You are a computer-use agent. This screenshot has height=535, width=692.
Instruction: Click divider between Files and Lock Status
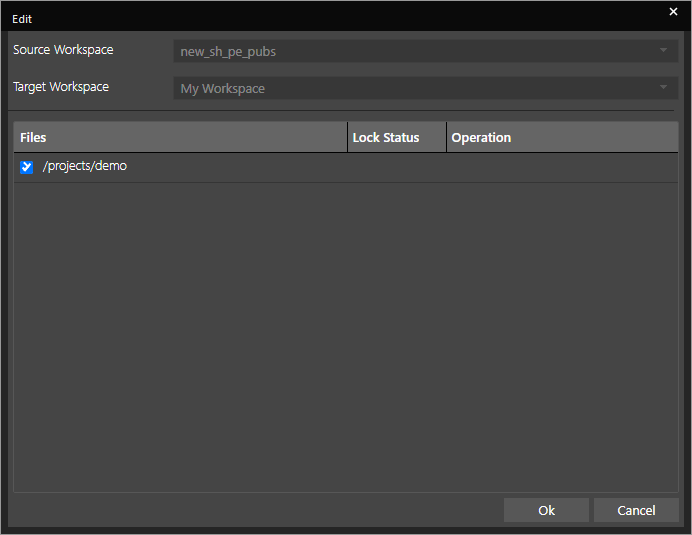tap(348, 138)
